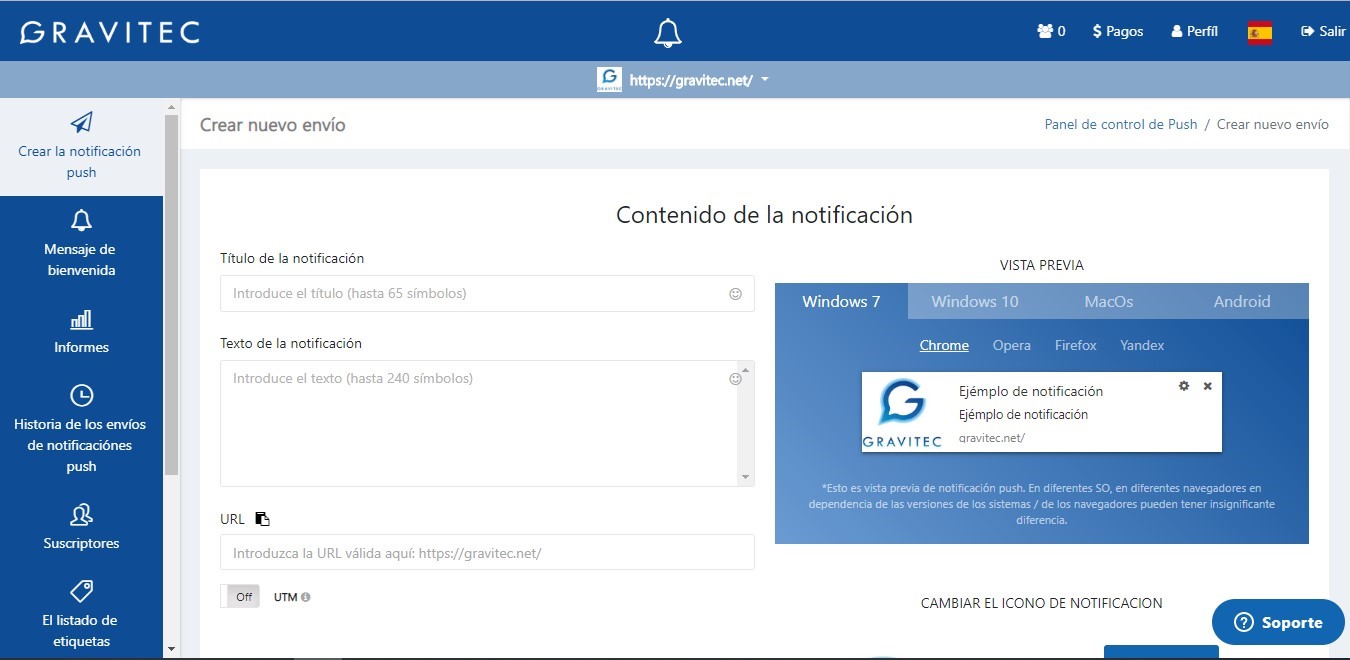Open the Informes reports section
Image resolution: width=1350 pixels, height=660 pixels.
point(81,332)
